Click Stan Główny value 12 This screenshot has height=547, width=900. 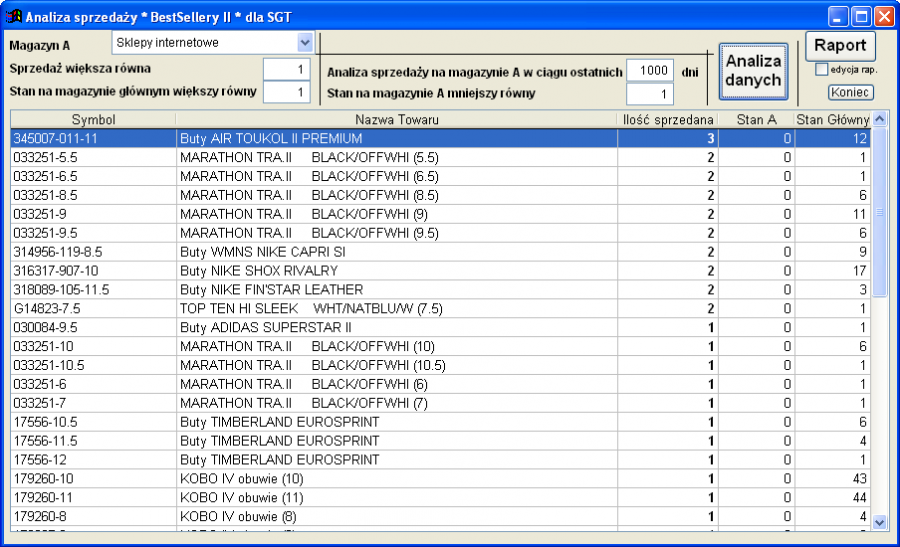859,139
